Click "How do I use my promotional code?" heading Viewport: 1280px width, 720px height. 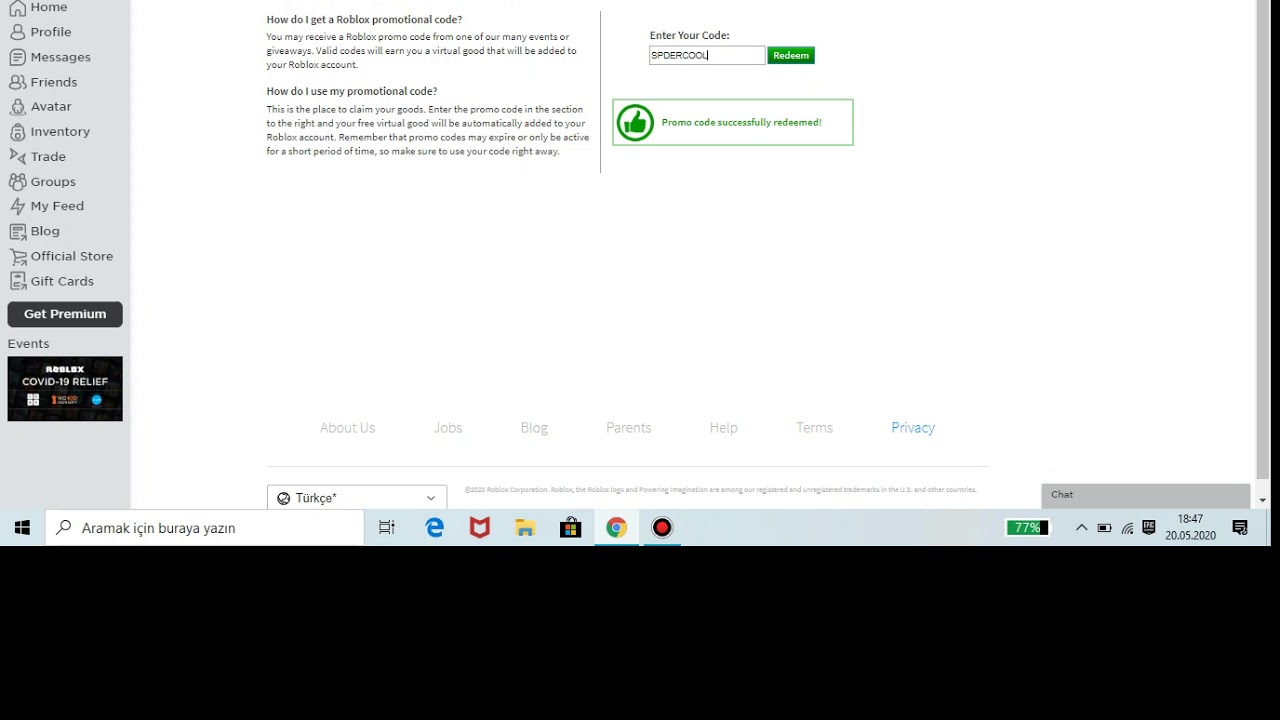coord(352,91)
